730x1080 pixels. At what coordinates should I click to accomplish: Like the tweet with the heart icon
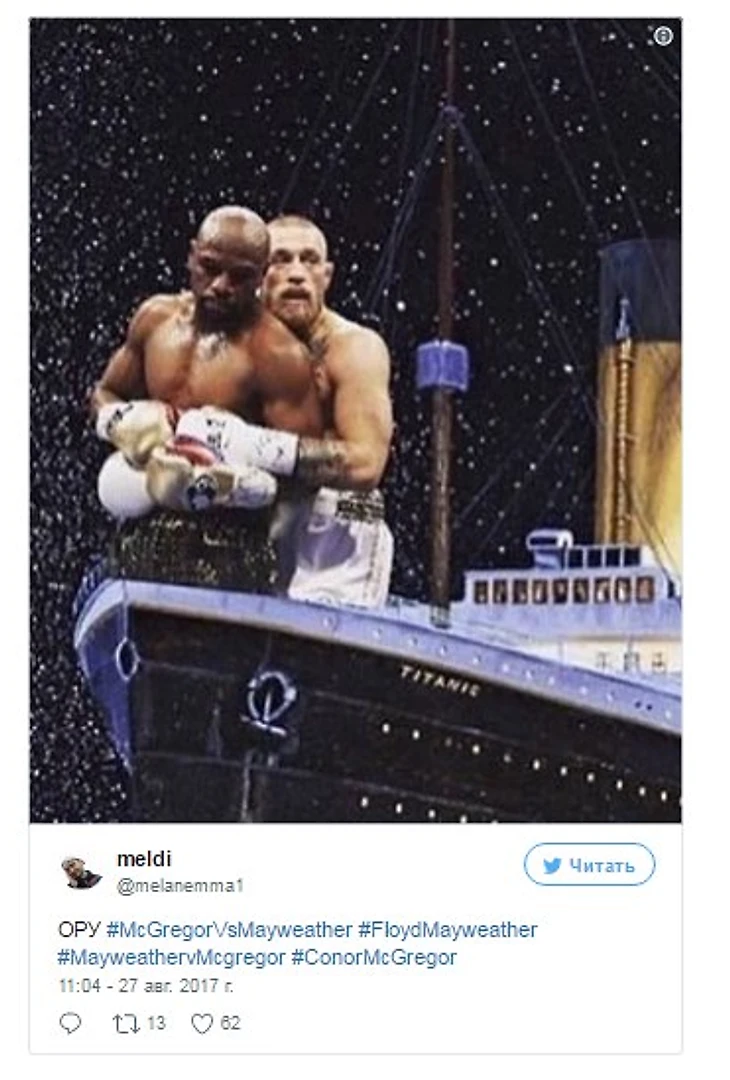tap(202, 1024)
